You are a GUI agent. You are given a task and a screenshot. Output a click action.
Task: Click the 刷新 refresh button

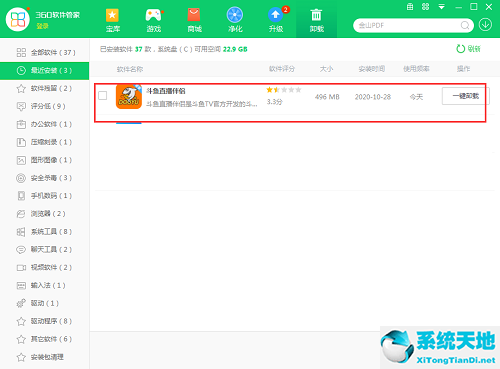tap(468, 49)
